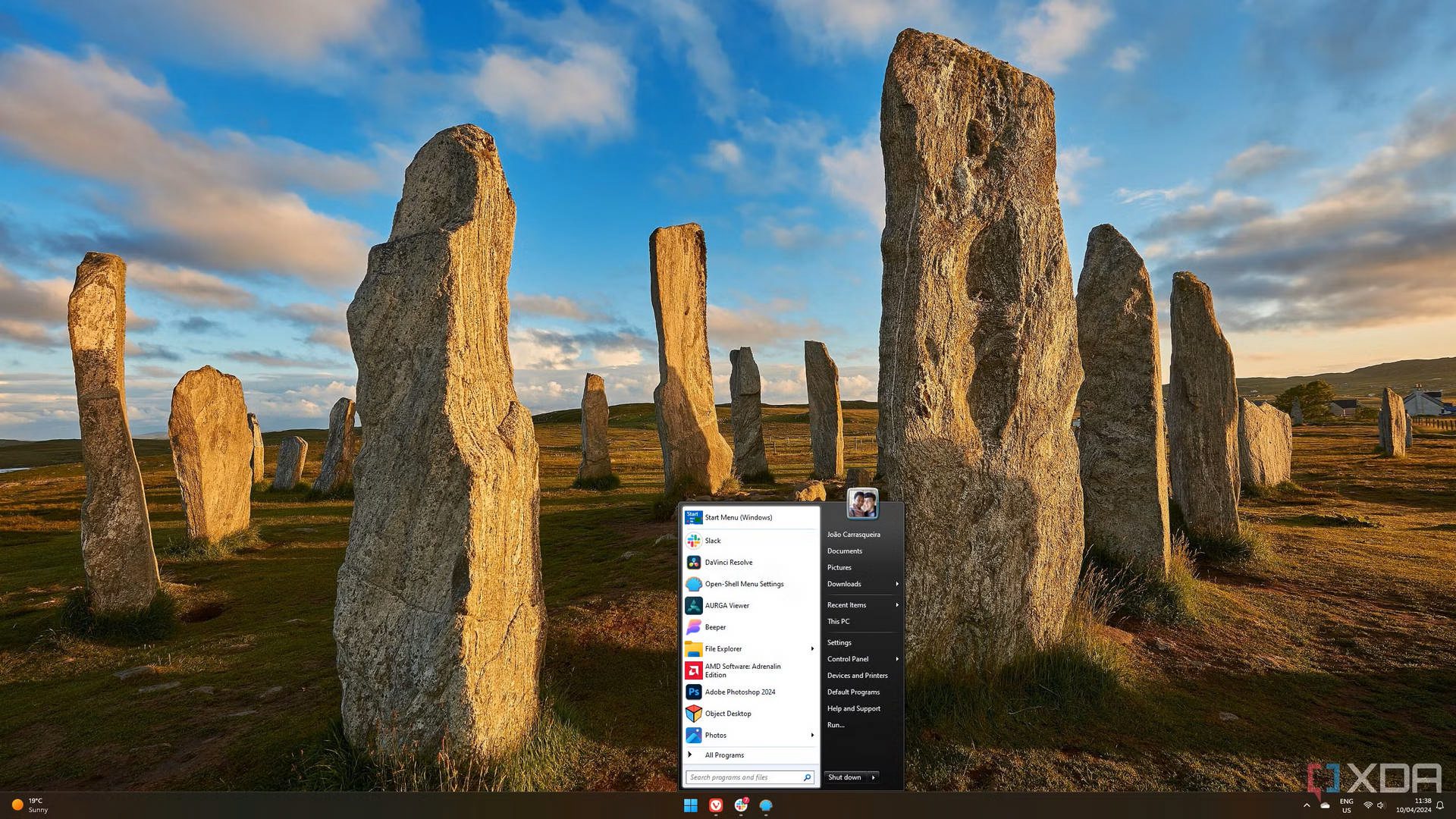Screen dimensions: 1456x819
Task: Click Vivaldi browser icon in taskbar
Action: 715,805
